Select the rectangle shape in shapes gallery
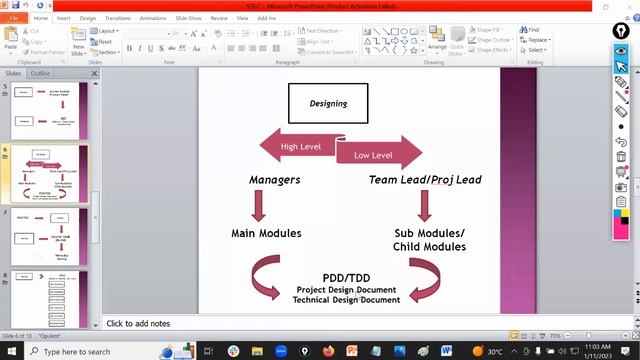The width and height of the screenshot is (640, 360). [x=395, y=31]
